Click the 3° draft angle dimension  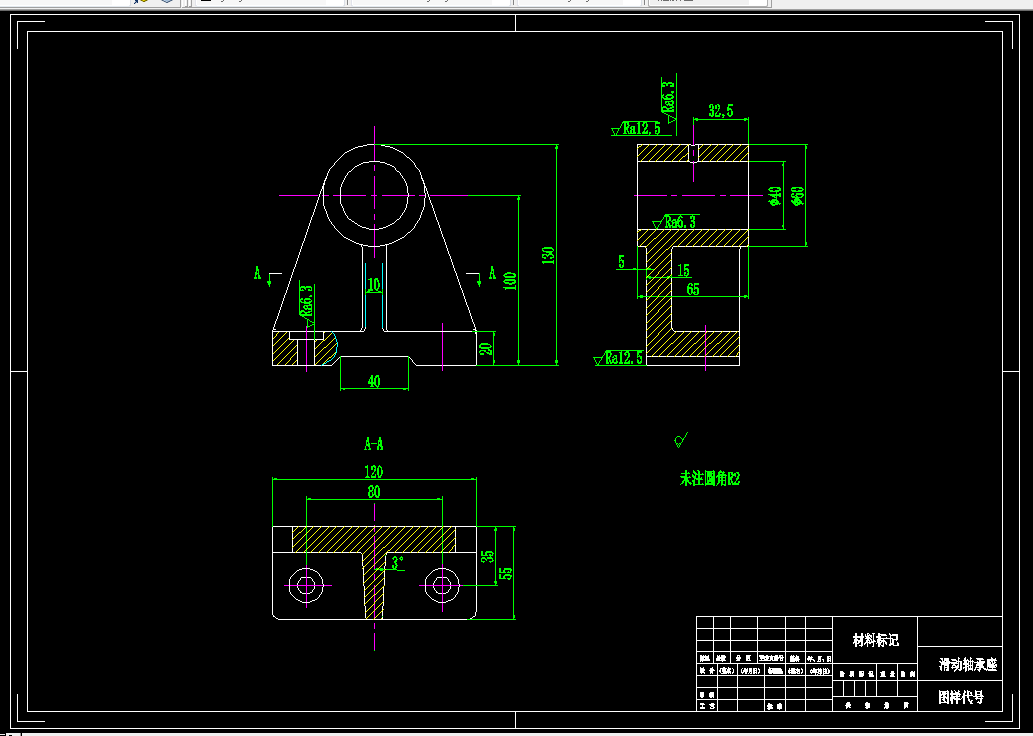coord(398,563)
